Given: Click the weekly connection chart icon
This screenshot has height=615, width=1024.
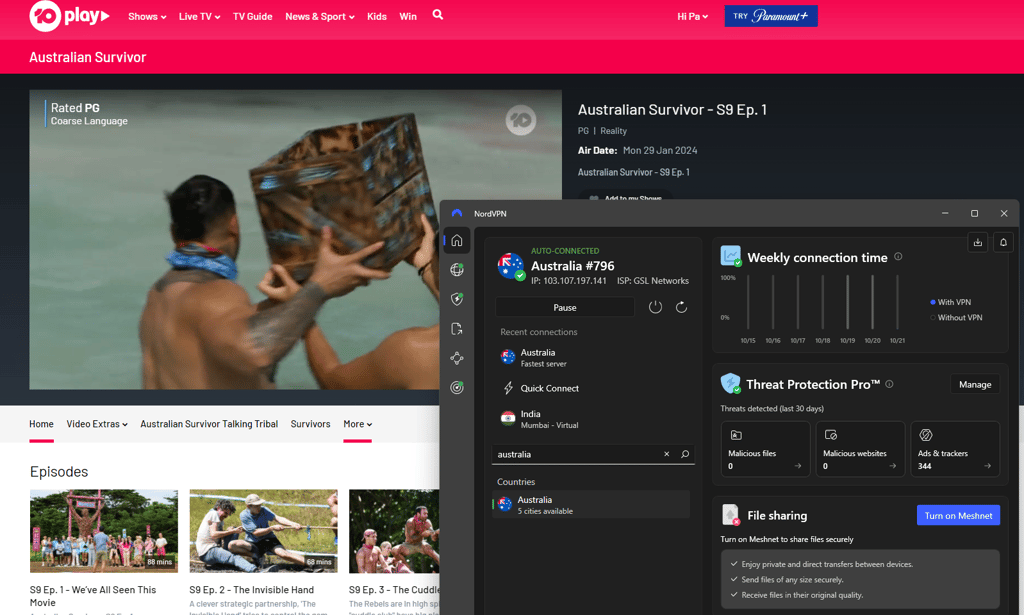Looking at the screenshot, I should (730, 256).
